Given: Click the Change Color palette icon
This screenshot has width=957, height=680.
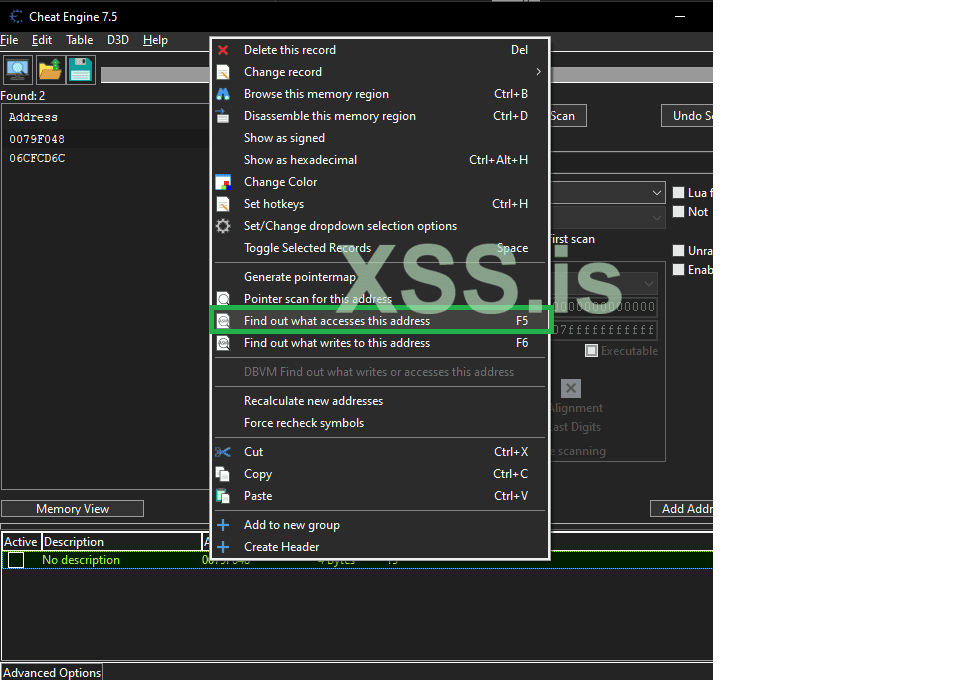Looking at the screenshot, I should pos(223,182).
